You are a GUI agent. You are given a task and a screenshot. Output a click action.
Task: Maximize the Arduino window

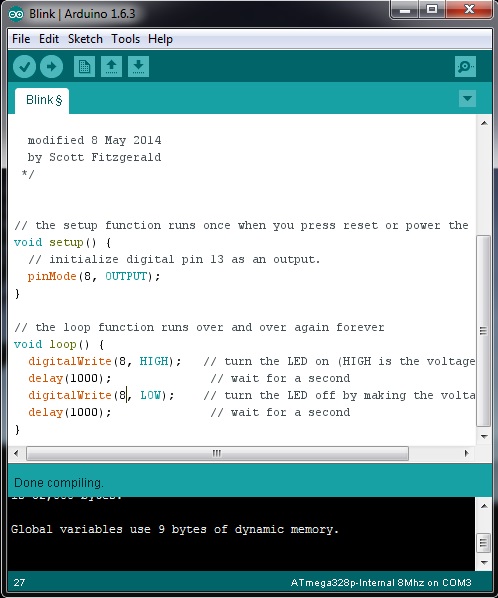click(432, 10)
